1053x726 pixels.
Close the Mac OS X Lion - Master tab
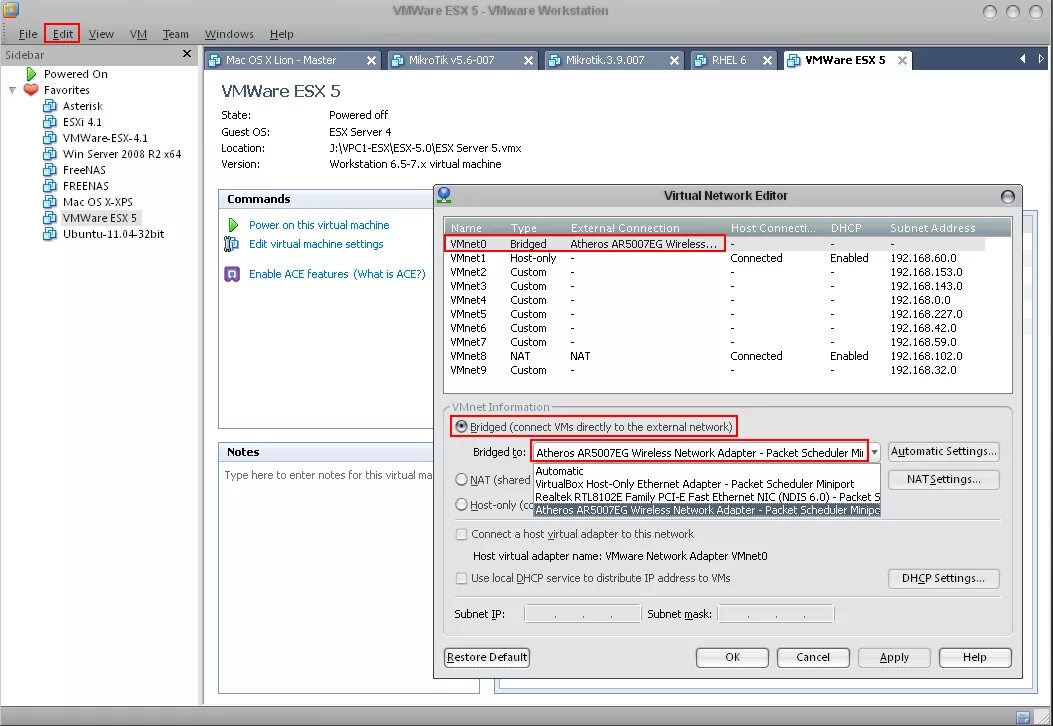click(x=371, y=60)
